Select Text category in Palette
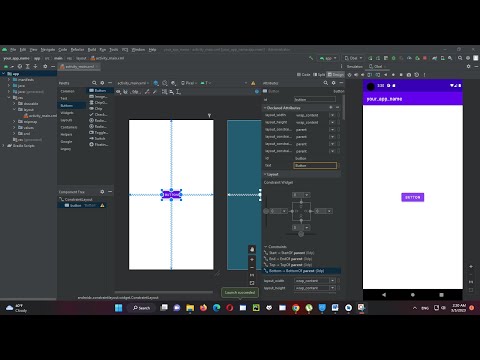The image size is (480, 360). coord(64,98)
